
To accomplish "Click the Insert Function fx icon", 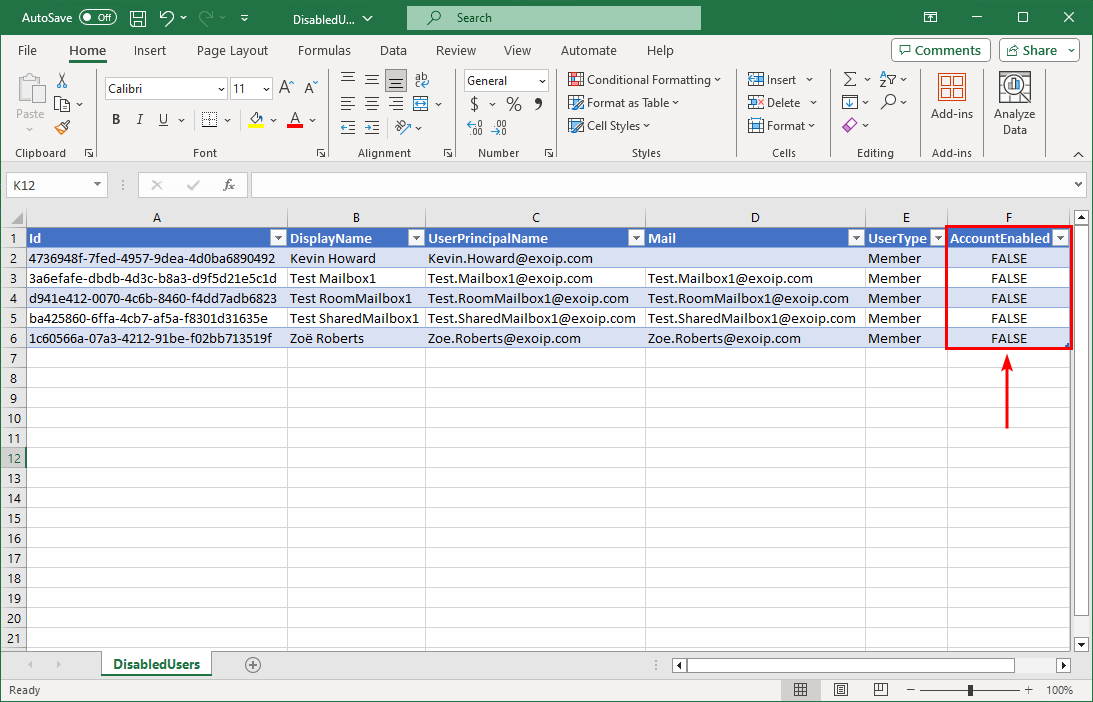I will (229, 185).
